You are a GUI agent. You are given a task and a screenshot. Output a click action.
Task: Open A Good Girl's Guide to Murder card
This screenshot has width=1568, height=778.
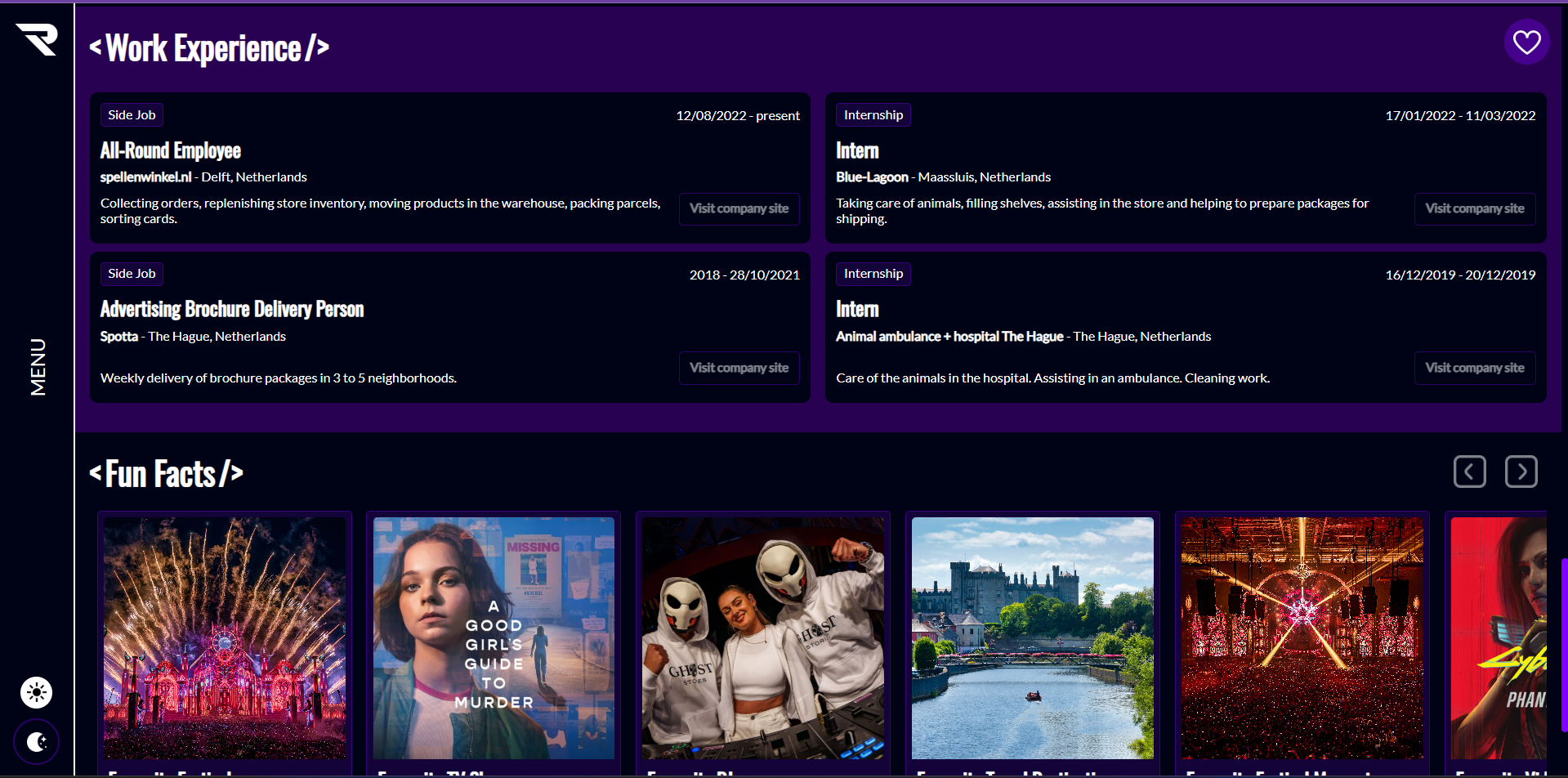tap(494, 638)
